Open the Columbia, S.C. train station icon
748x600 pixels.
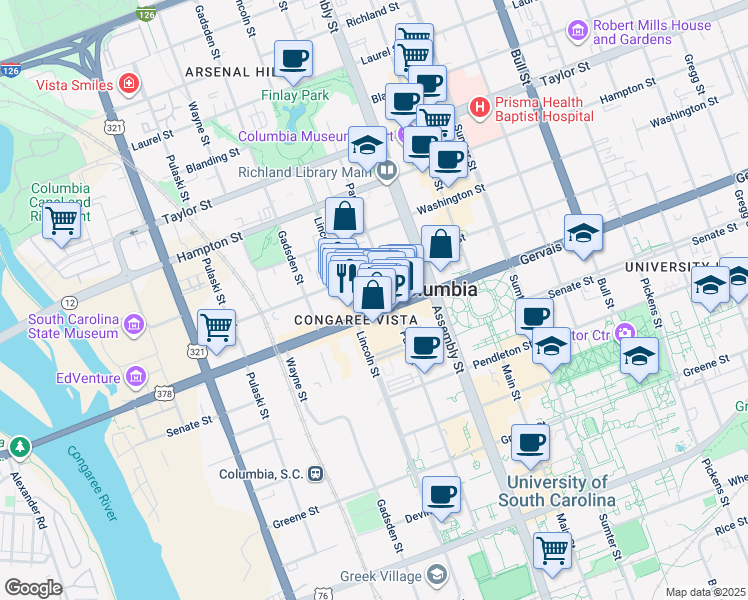point(316,473)
